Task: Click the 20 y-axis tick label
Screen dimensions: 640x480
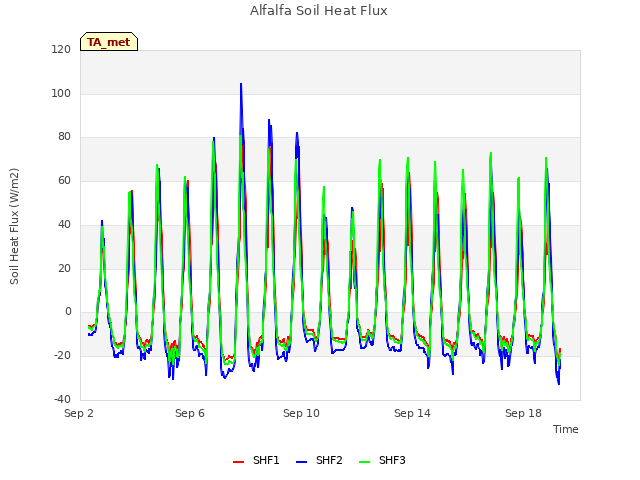Action: [x=64, y=269]
